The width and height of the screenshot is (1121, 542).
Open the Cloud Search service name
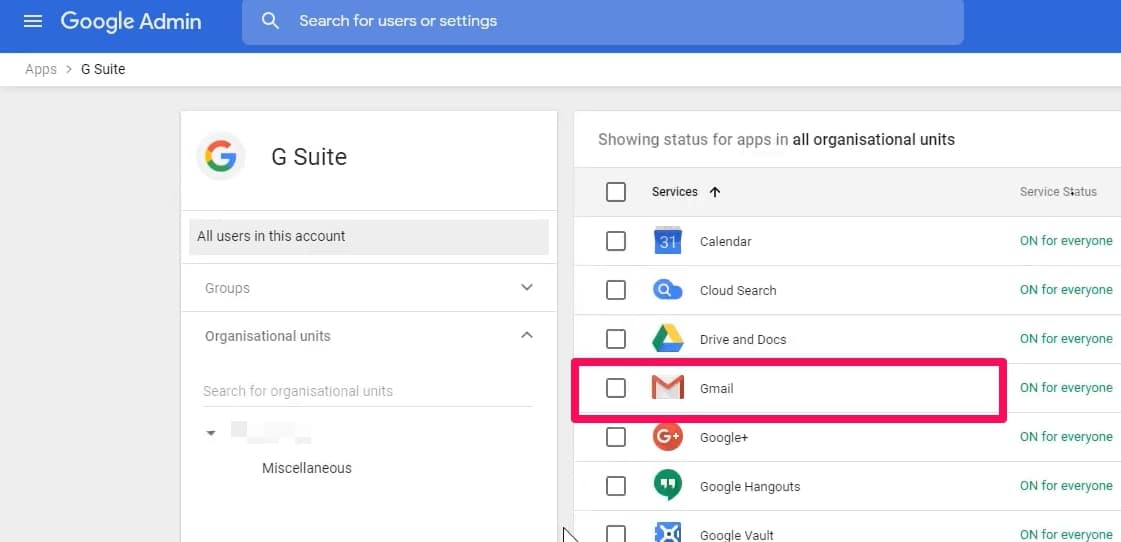(x=738, y=290)
